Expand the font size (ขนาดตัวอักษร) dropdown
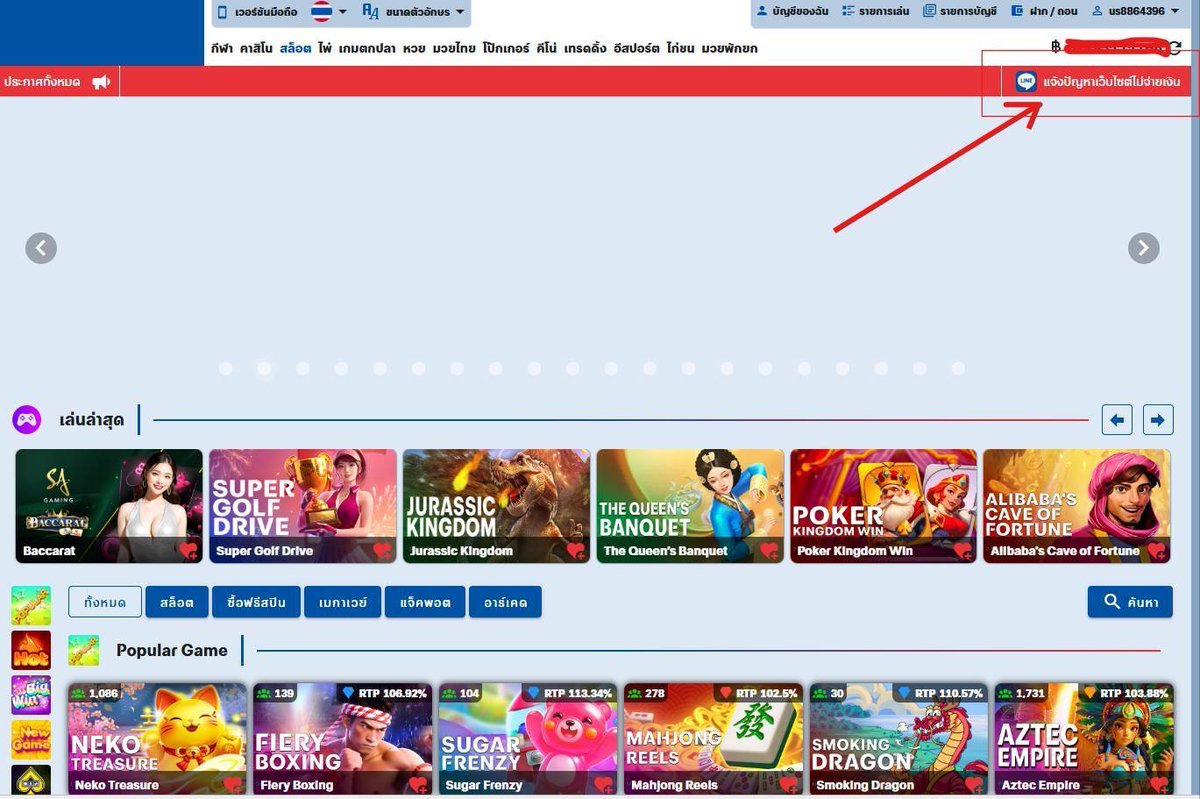Screen dimensions: 1200x799 click(413, 12)
